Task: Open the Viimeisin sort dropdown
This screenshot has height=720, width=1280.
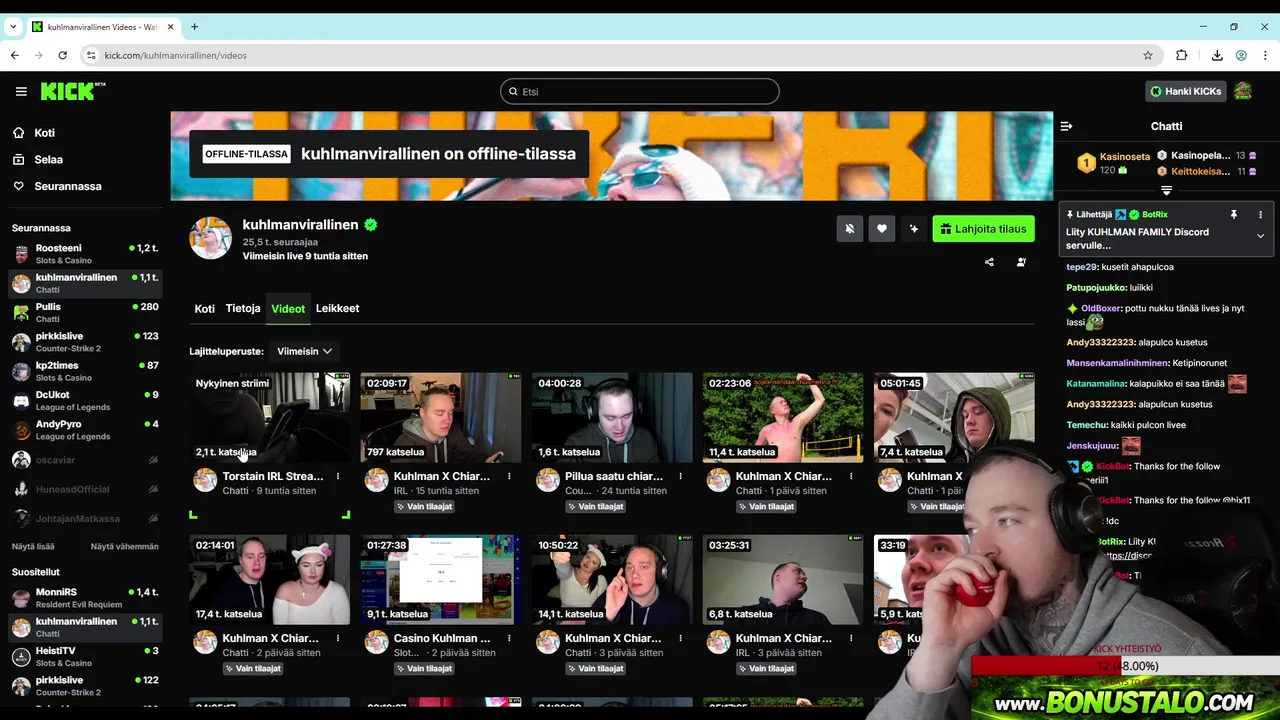Action: pos(304,351)
